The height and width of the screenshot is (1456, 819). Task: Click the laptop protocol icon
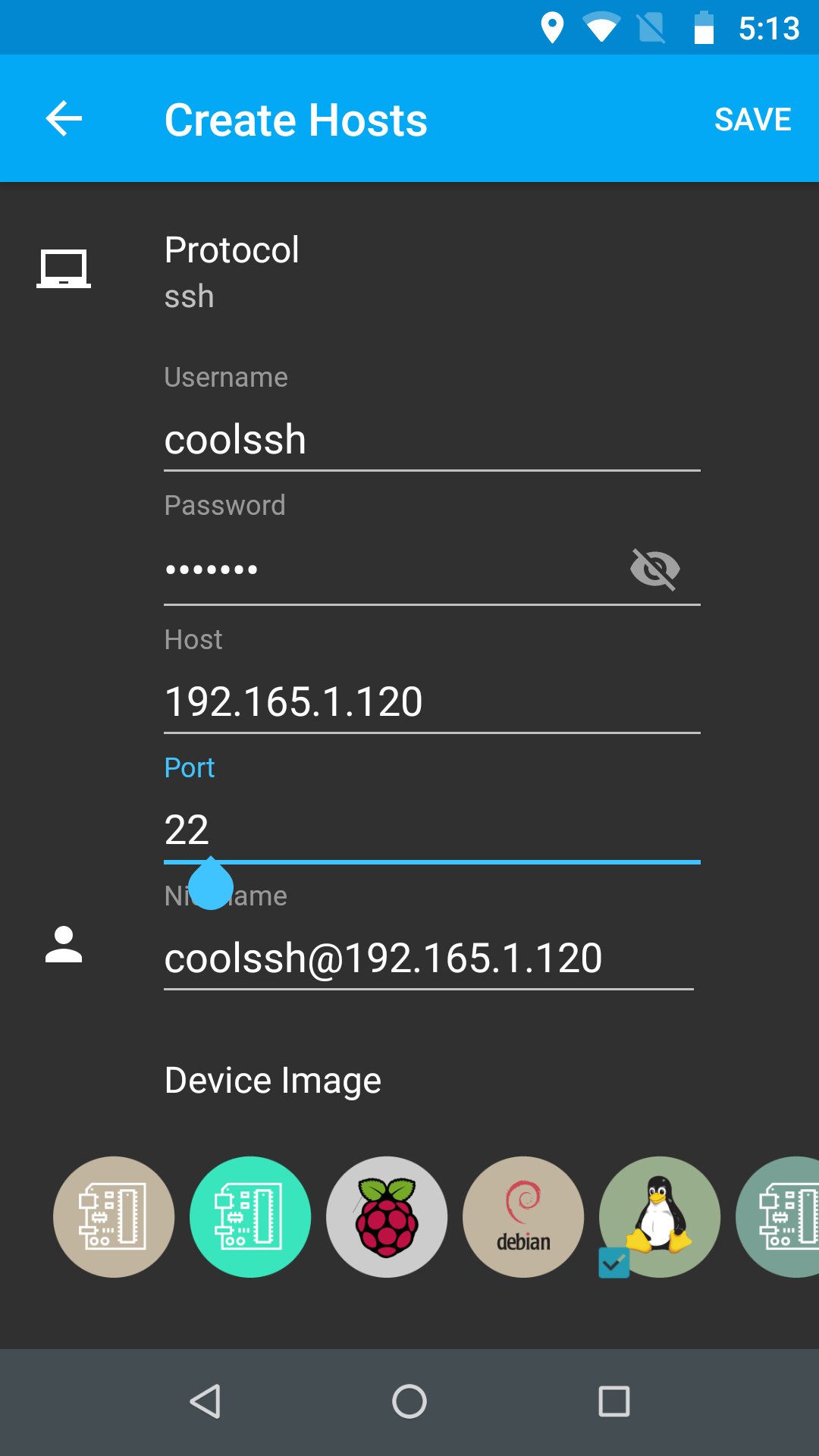pos(64,269)
